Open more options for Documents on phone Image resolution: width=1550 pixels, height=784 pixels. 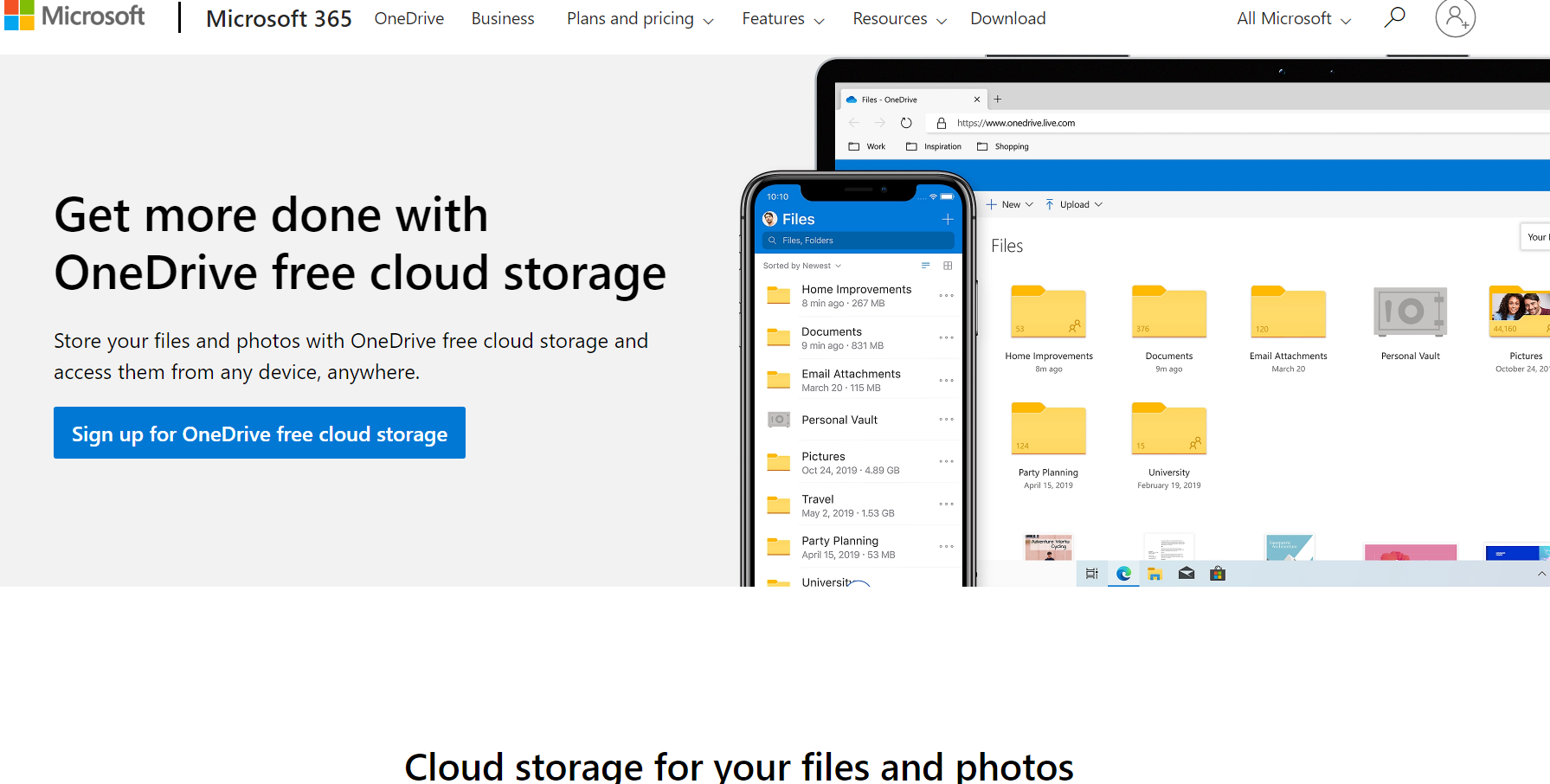coord(947,338)
